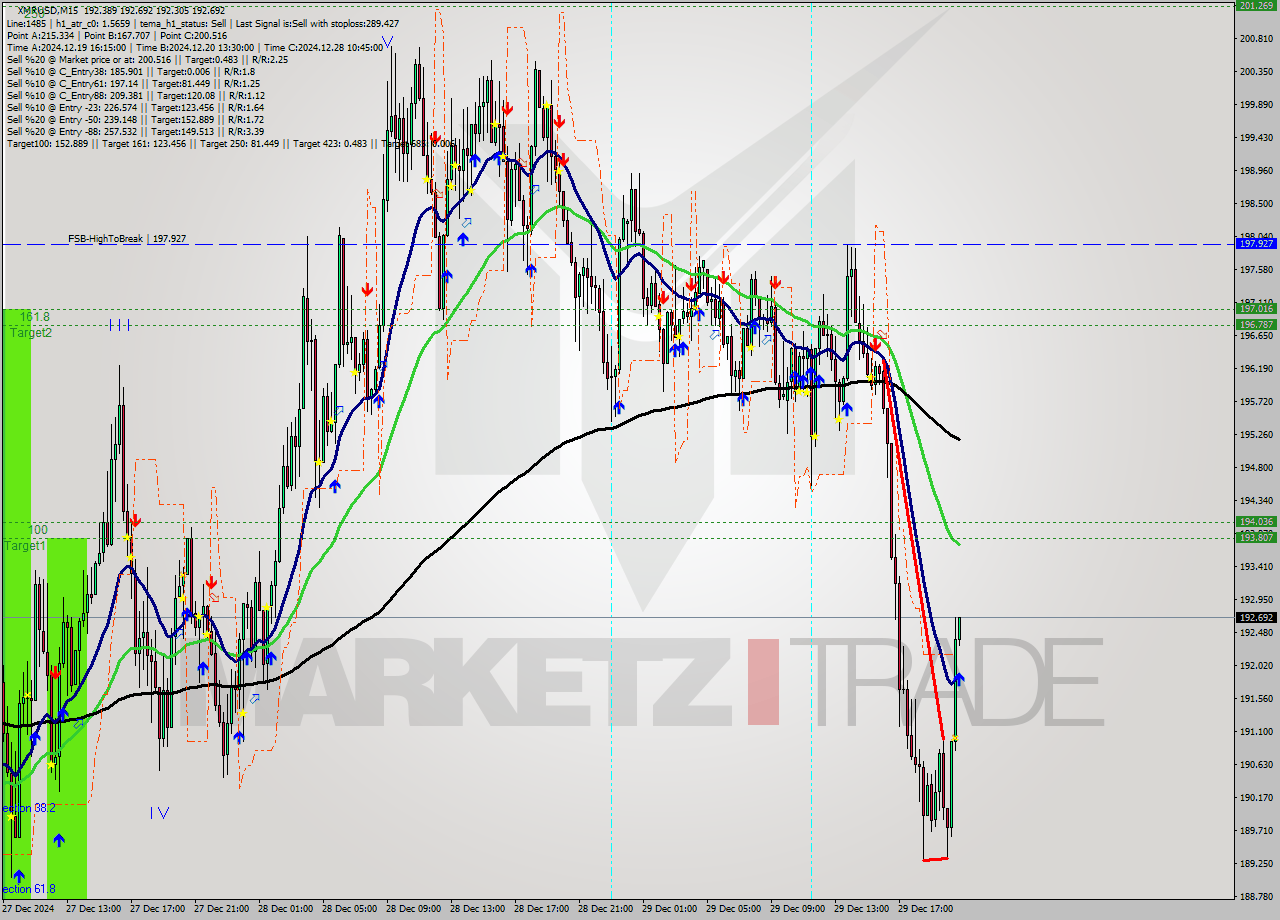Click the 'Sell %10 @ C_Entry61: 197.14' line
Image resolution: width=1280 pixels, height=920 pixels.
(133, 83)
